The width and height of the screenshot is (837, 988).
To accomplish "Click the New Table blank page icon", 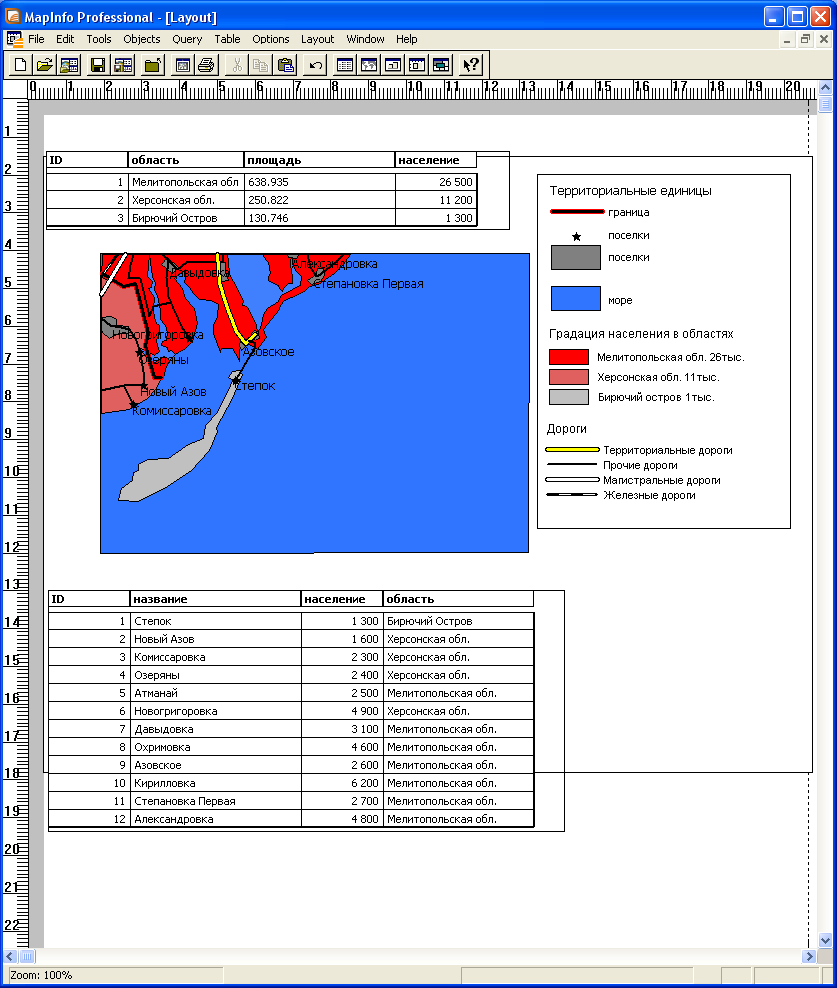I will coord(20,65).
